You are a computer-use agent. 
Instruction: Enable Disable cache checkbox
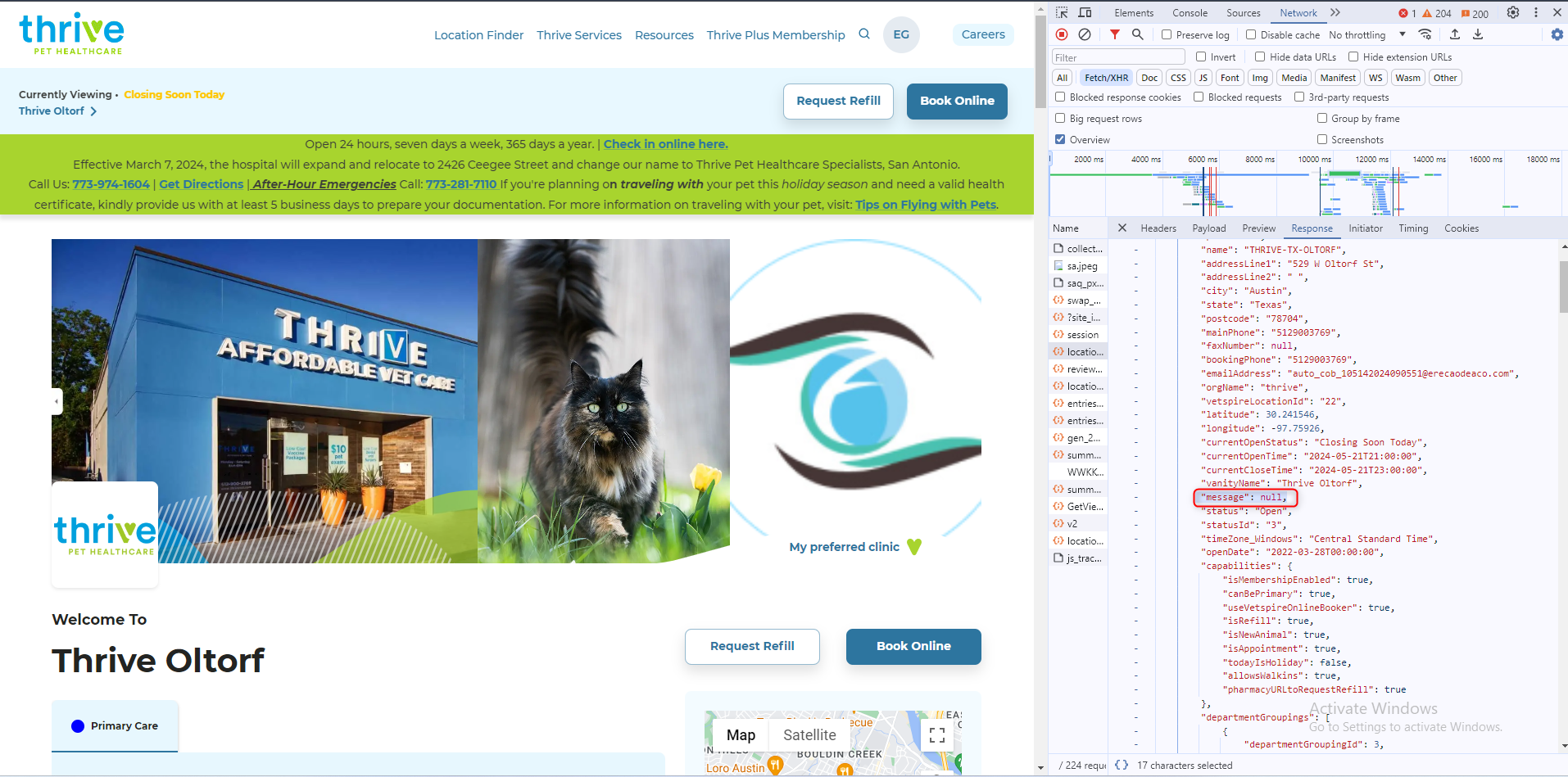pos(1251,34)
